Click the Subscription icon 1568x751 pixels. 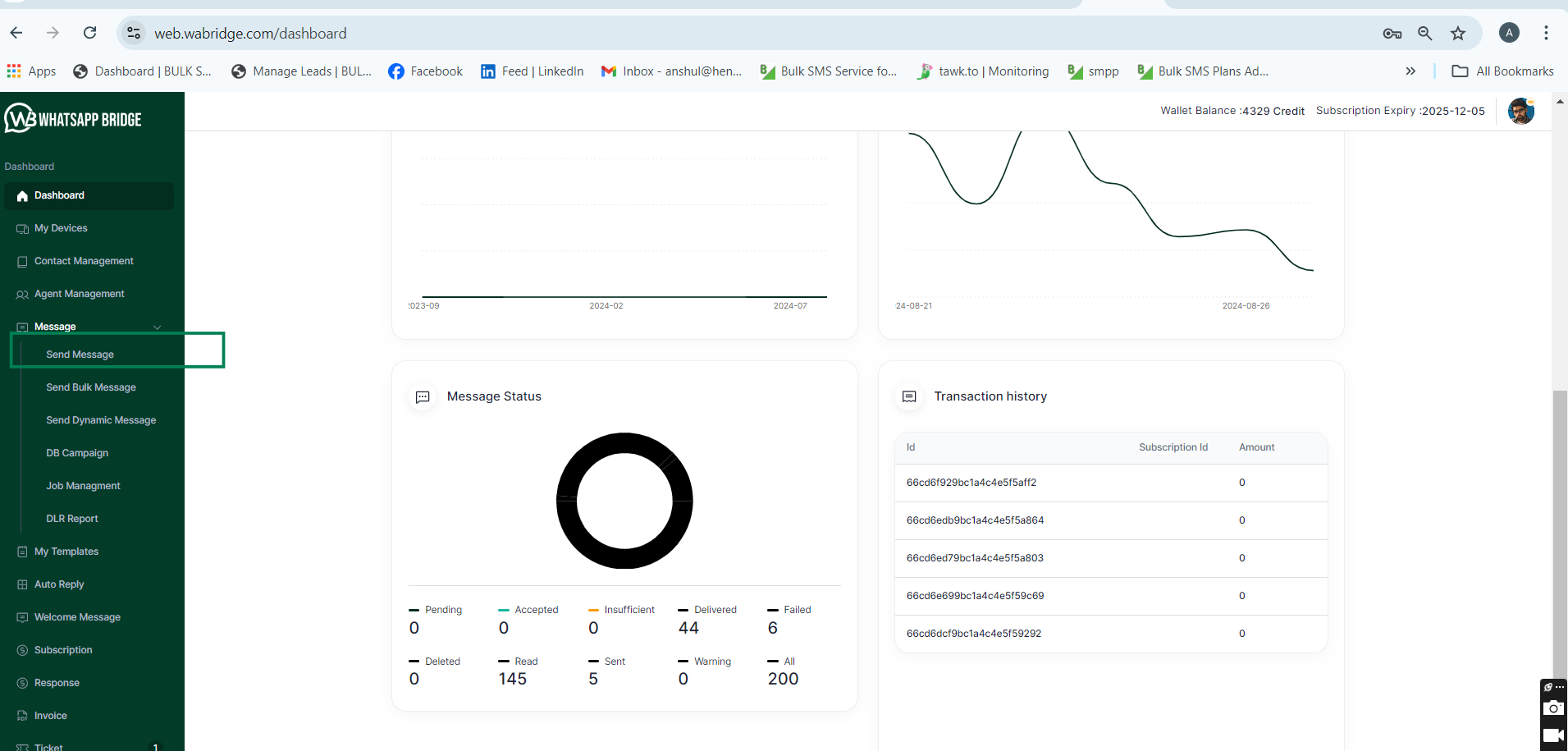pos(22,650)
